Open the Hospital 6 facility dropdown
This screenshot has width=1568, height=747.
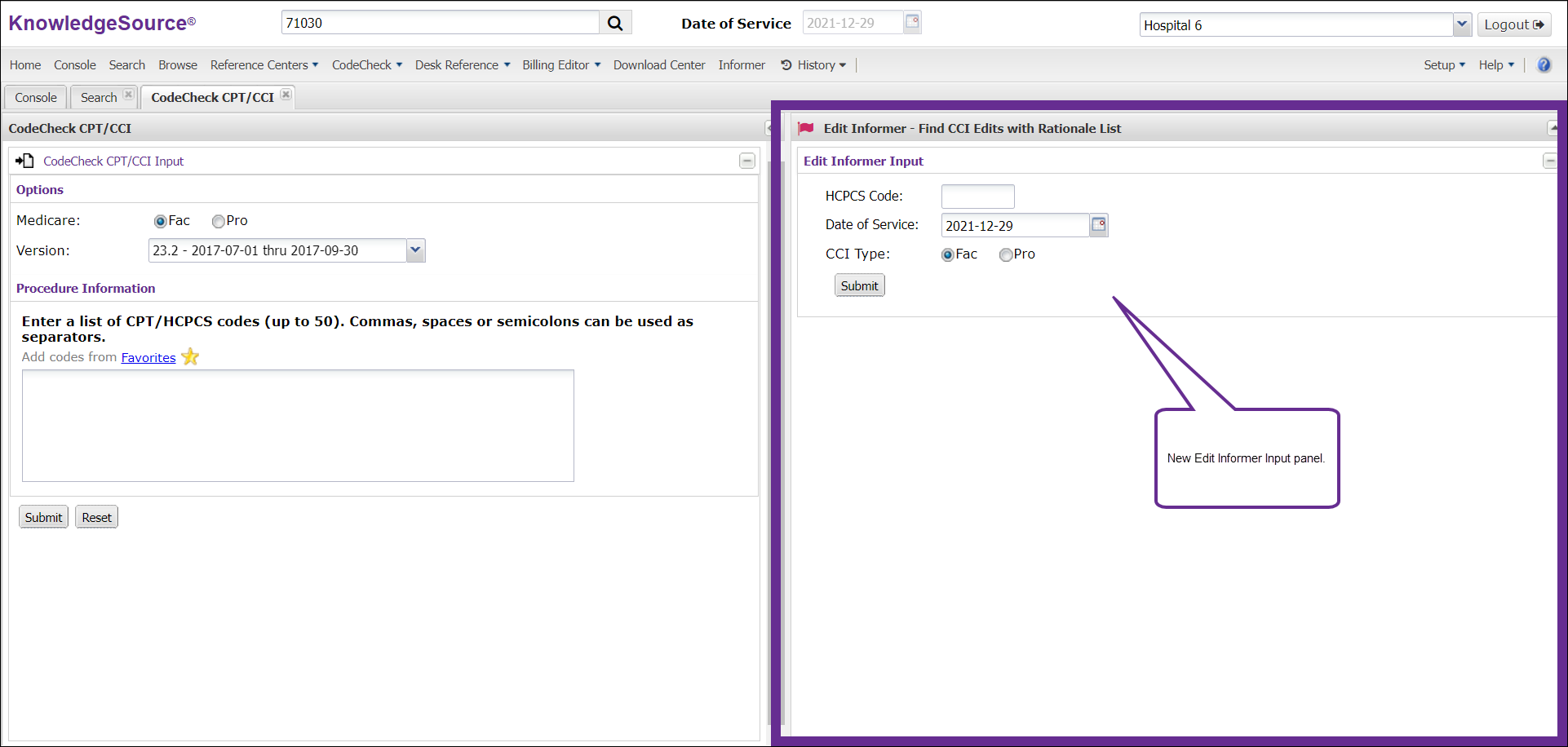[1461, 24]
